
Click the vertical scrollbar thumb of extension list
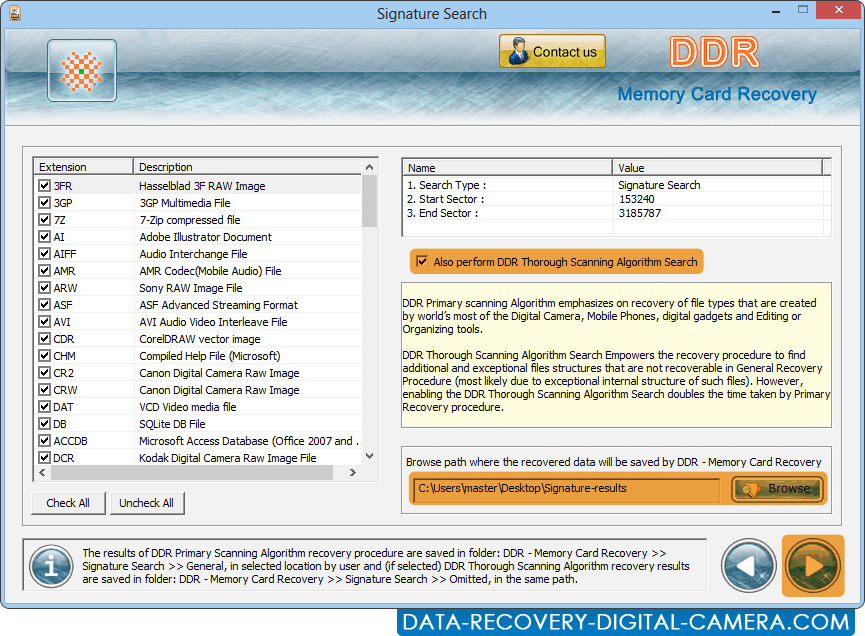tap(370, 201)
